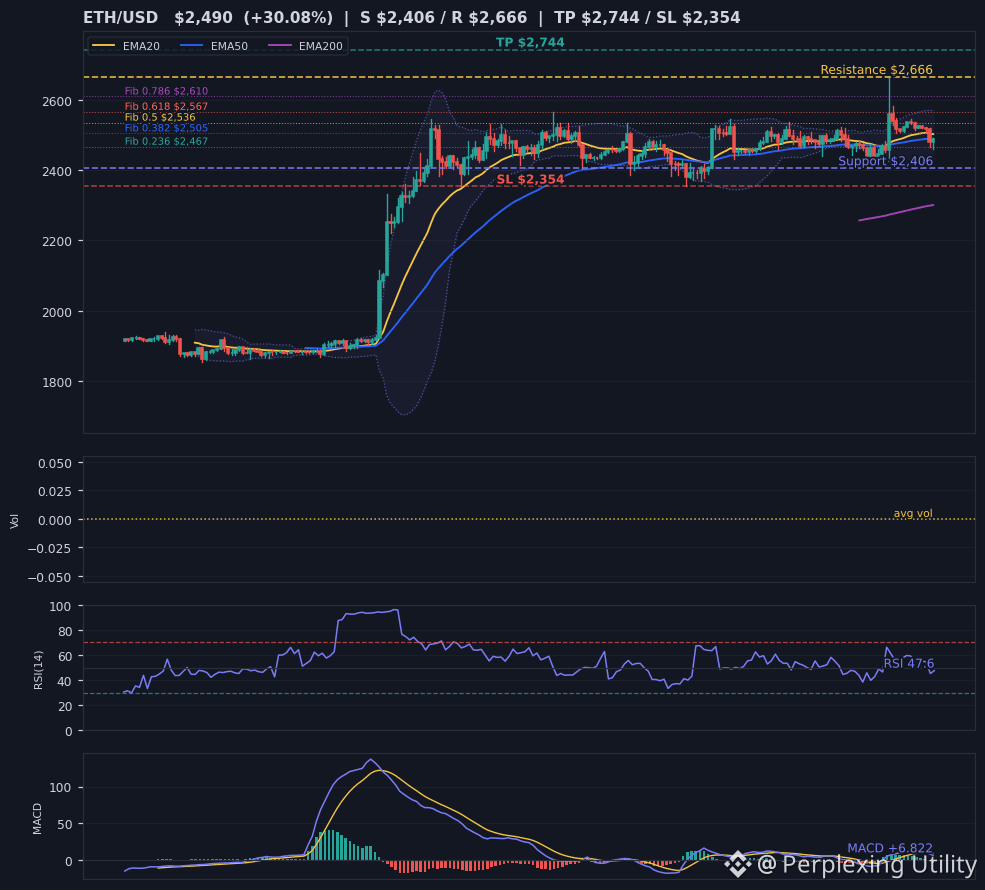985x890 pixels.
Task: Click the Fib 0.5 $2,536 label
Action: coord(160,117)
